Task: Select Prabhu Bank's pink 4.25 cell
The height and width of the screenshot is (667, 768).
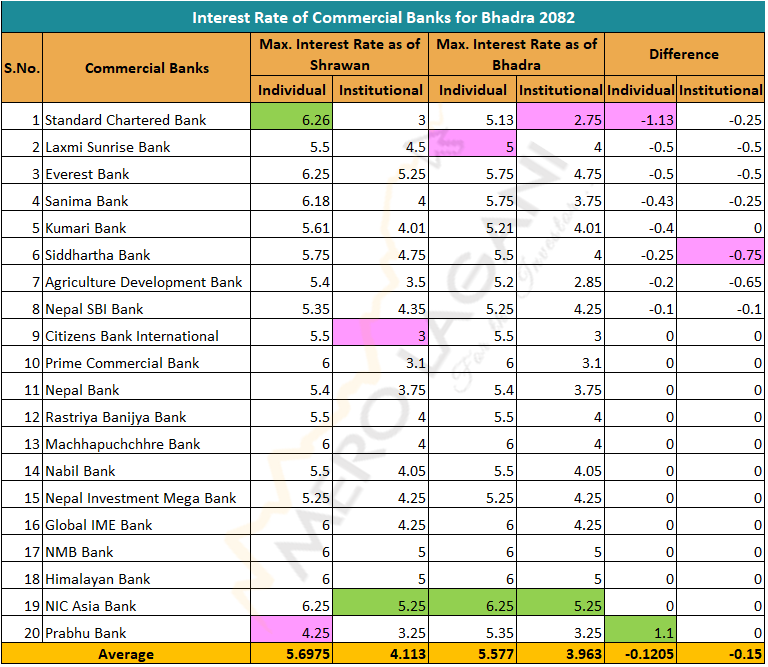Action: (x=291, y=629)
